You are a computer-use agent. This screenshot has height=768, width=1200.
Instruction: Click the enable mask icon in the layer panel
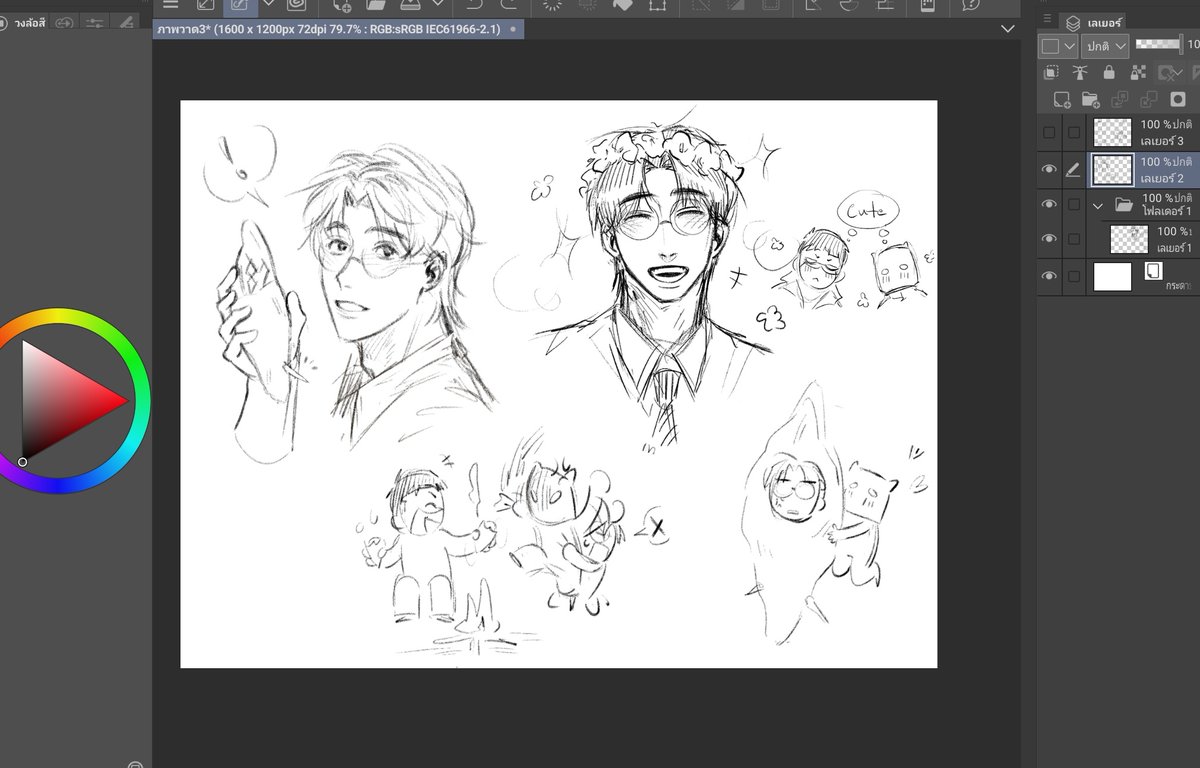(1169, 72)
